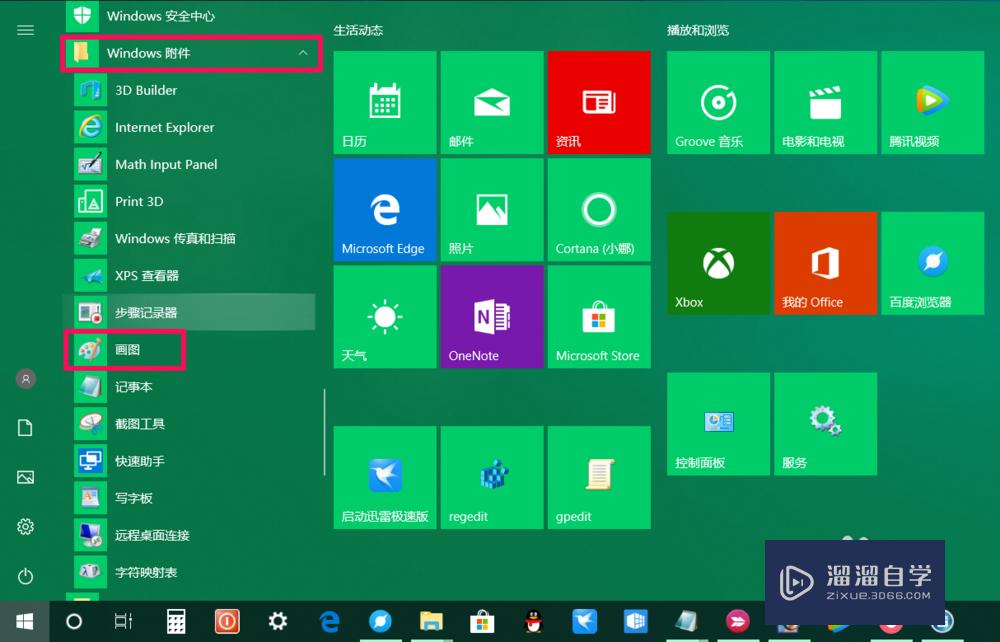
Task: Open the red 资讯 news tile
Action: click(x=599, y=103)
